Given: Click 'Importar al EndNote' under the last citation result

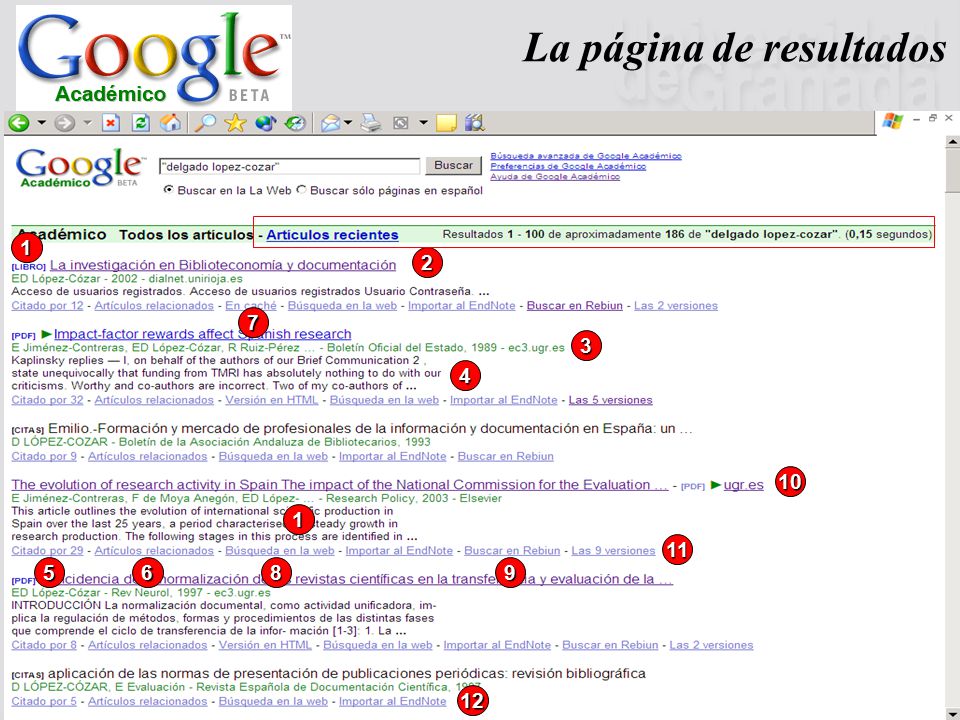Looking at the screenshot, I should pos(392,701).
